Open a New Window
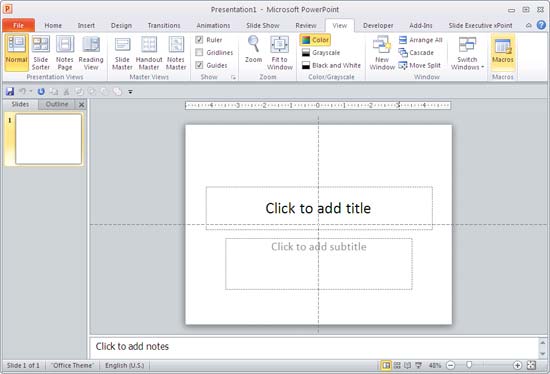The height and width of the screenshot is (374, 550). pyautogui.click(x=382, y=53)
